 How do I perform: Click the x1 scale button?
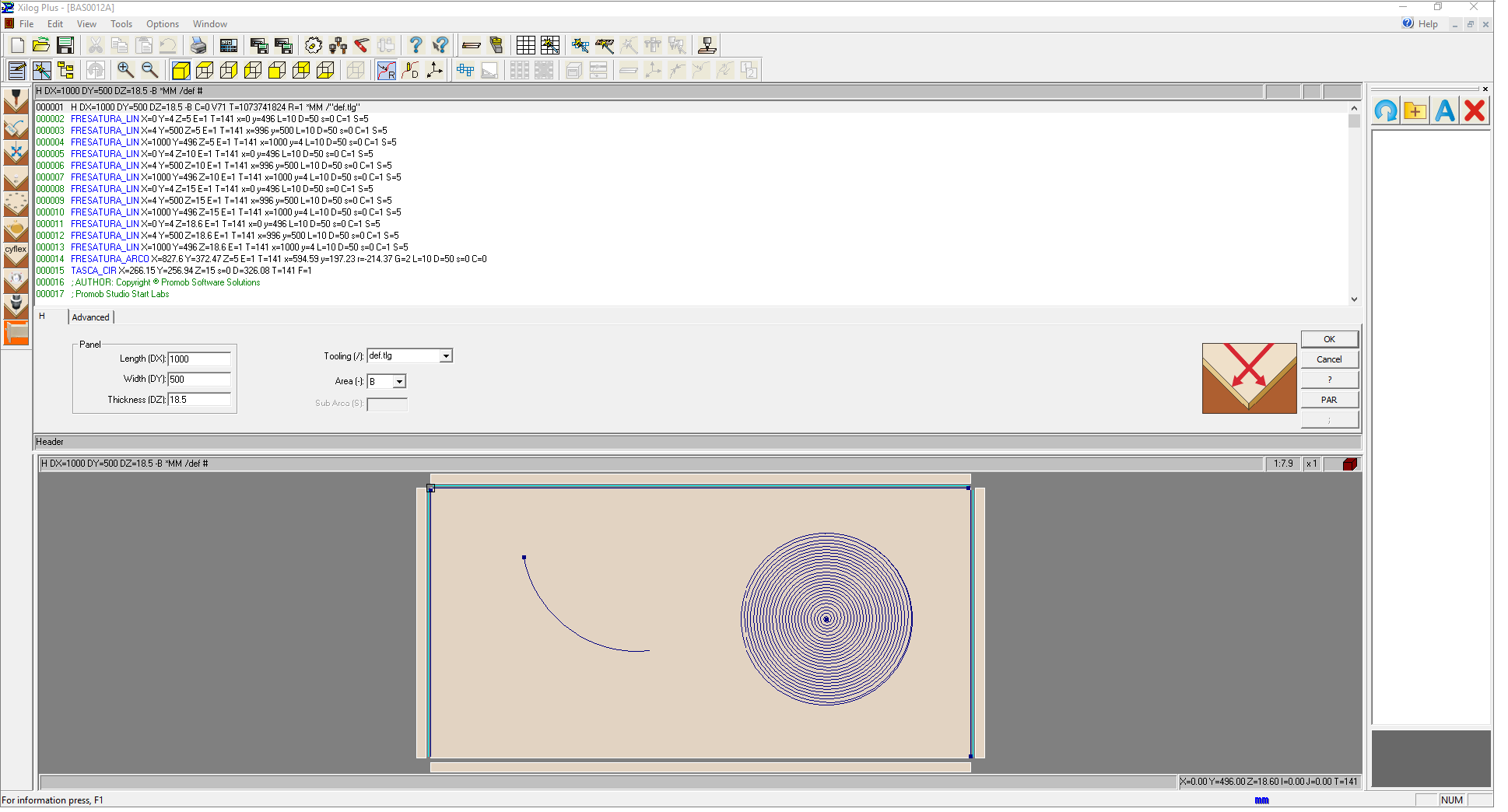point(1312,464)
